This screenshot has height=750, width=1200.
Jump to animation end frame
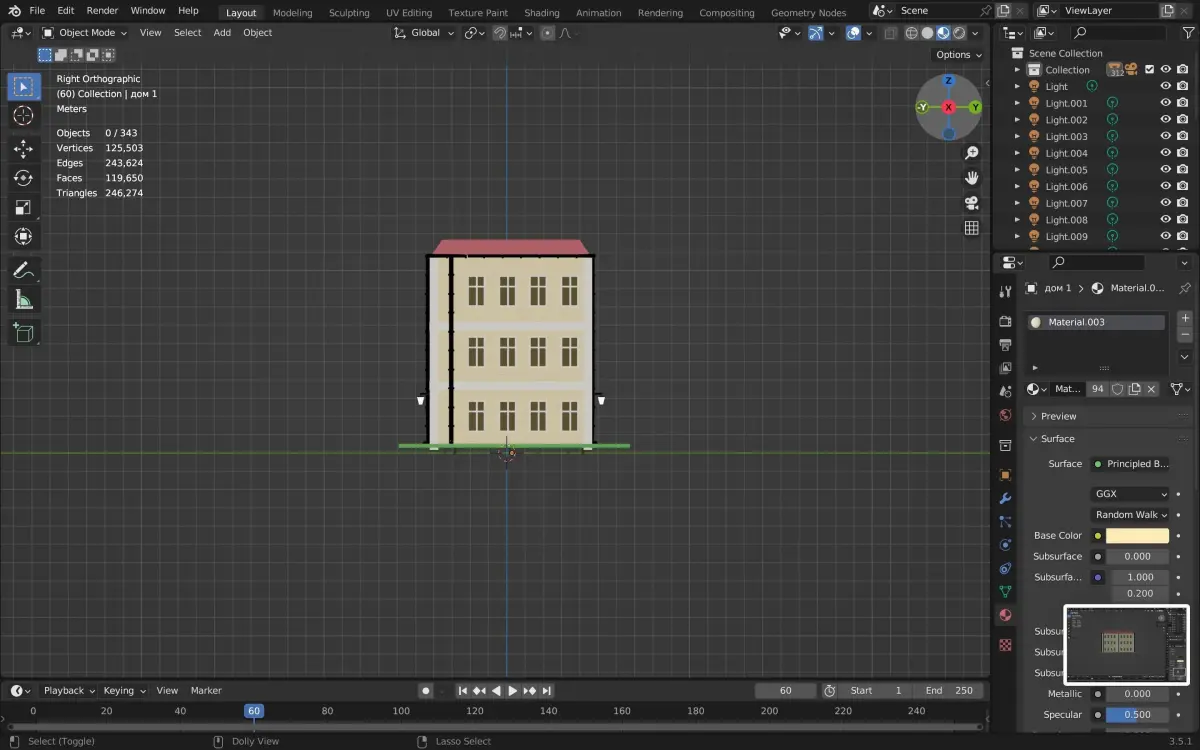tap(547, 691)
